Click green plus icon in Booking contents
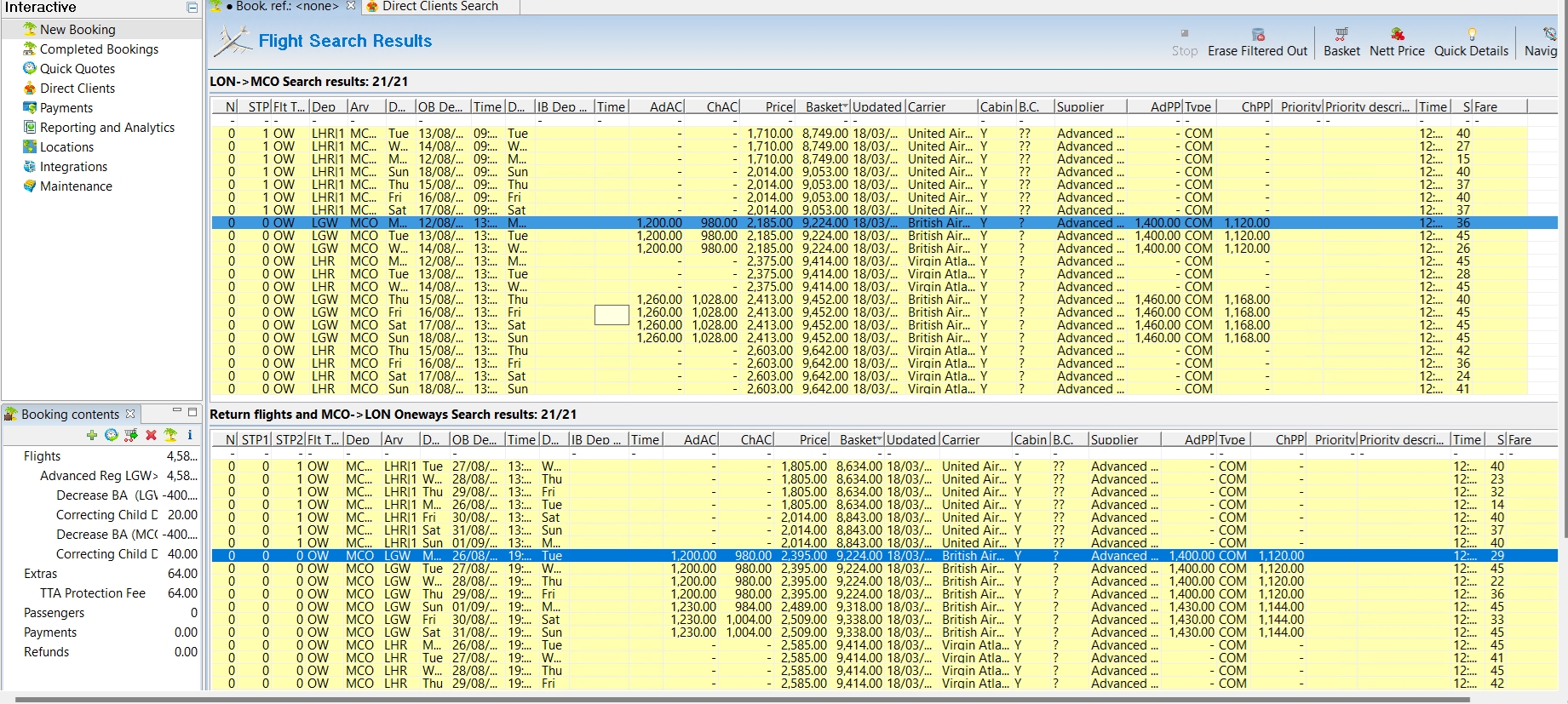1568x704 pixels. [92, 435]
